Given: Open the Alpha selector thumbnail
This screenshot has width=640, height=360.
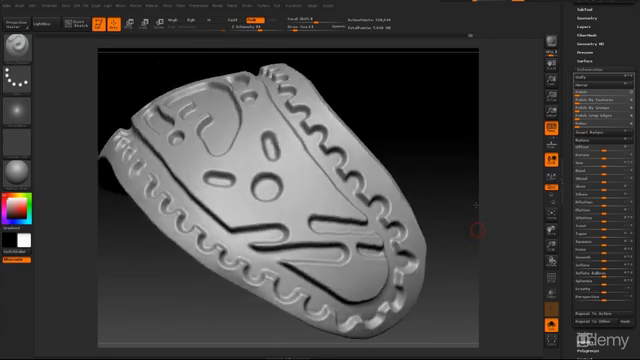Looking at the screenshot, I should [x=17, y=112].
